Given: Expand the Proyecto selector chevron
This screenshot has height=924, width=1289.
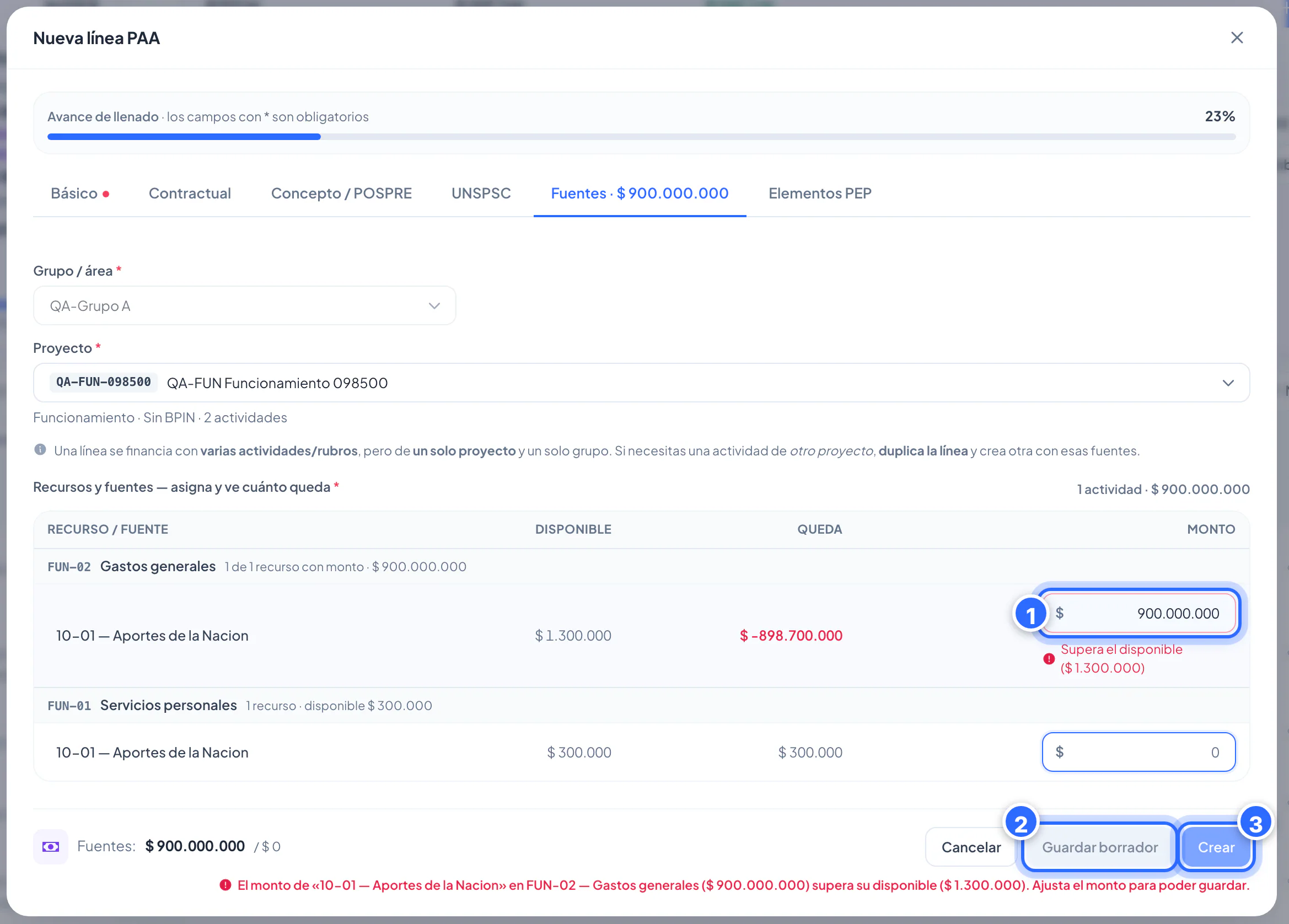Looking at the screenshot, I should [1228, 383].
